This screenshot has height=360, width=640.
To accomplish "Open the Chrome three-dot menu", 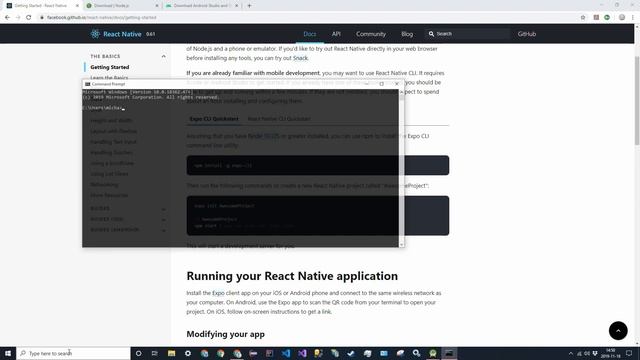I will 633,18.
